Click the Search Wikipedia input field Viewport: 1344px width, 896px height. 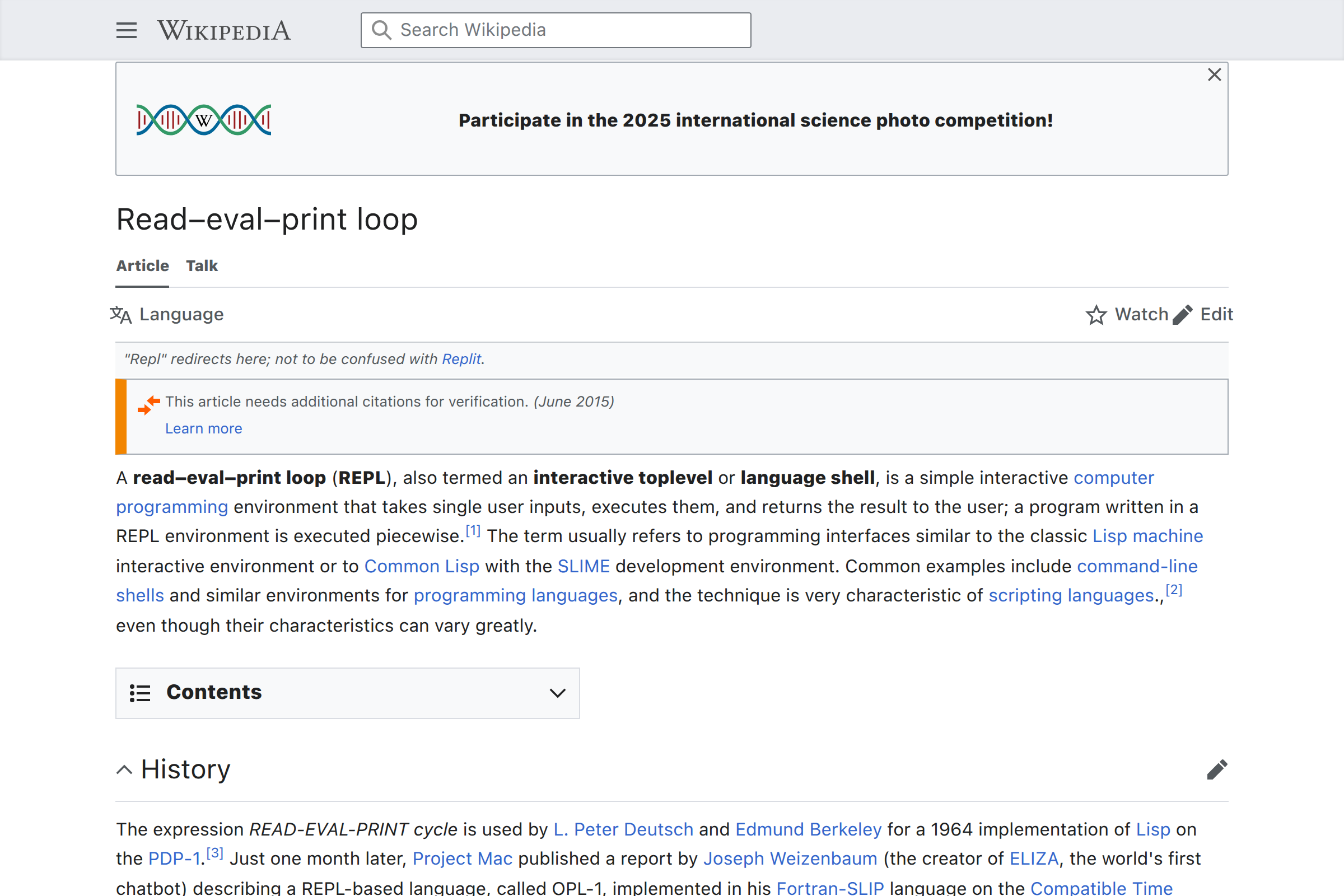click(x=556, y=30)
